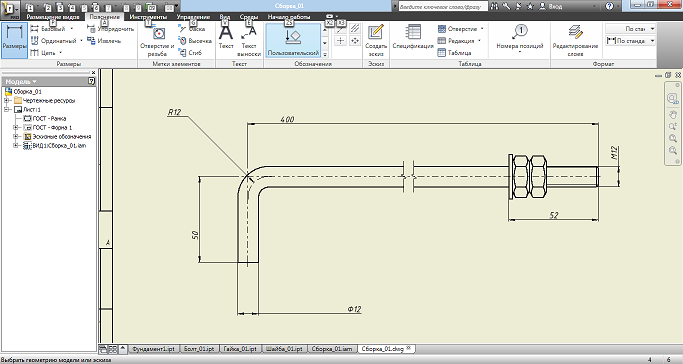Activate the Текст выноски leader text tool
The image size is (683, 364).
click(249, 41)
